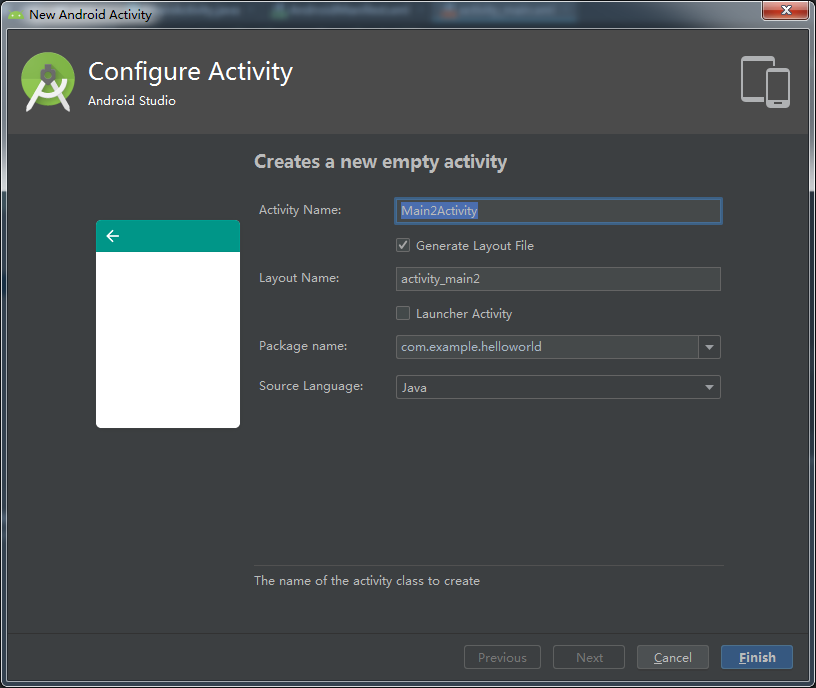
Task: Click the 'Source Language:' label
Action: click(x=311, y=386)
